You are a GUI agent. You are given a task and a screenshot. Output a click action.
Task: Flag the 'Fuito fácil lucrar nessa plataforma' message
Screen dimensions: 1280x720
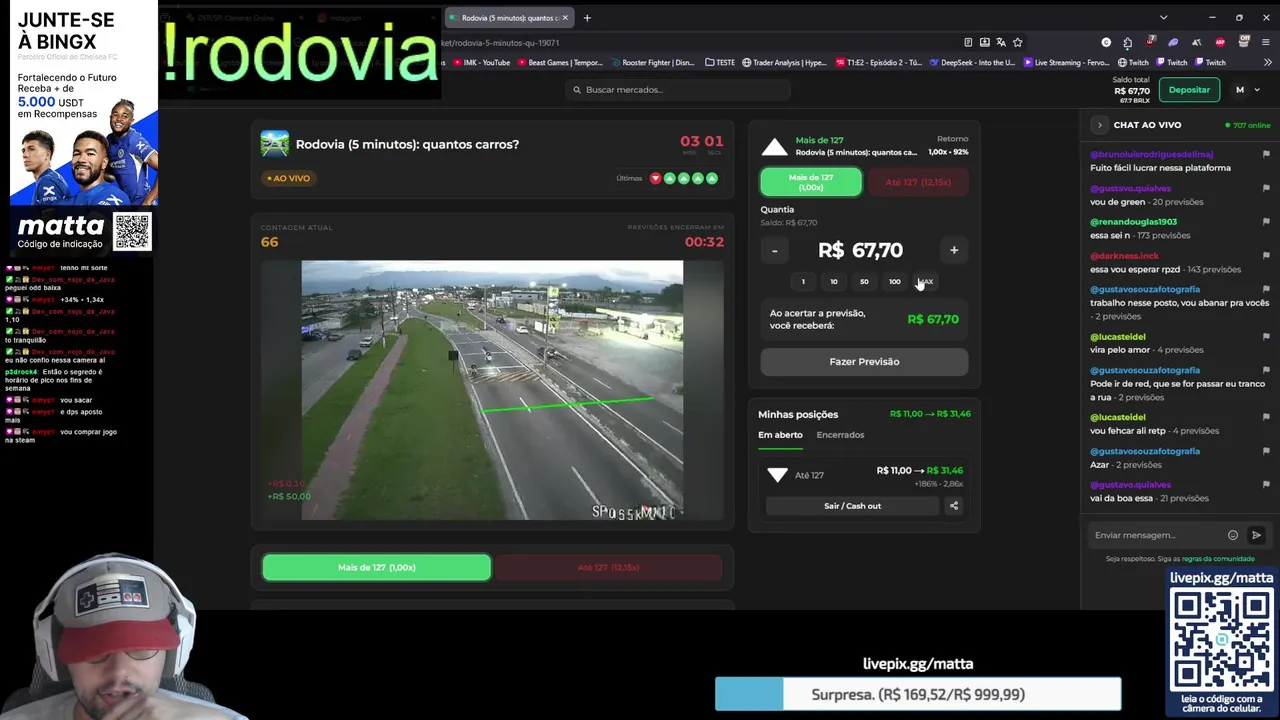(x=1266, y=155)
